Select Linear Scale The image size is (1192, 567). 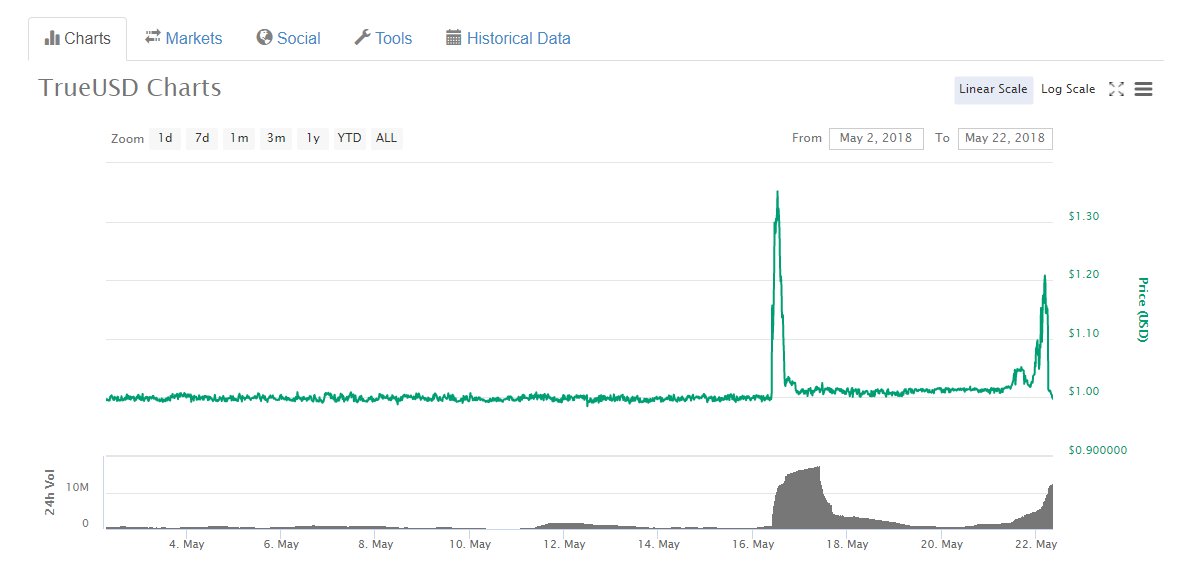[993, 89]
